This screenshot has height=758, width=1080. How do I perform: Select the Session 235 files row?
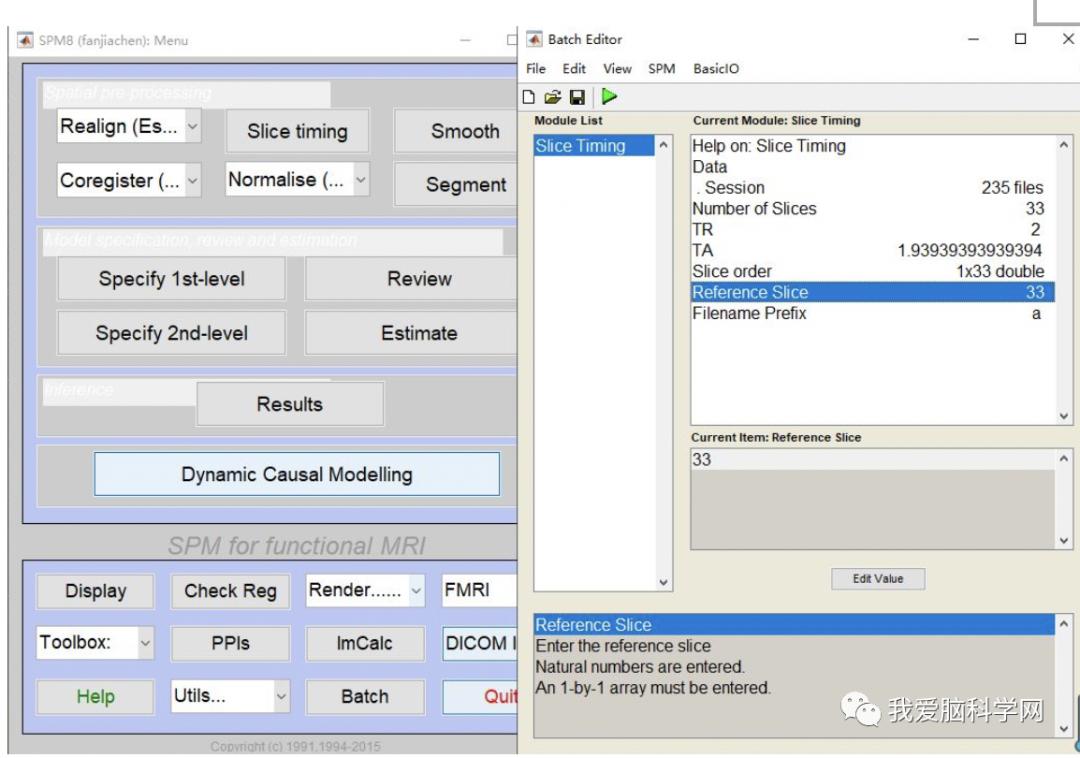point(873,188)
